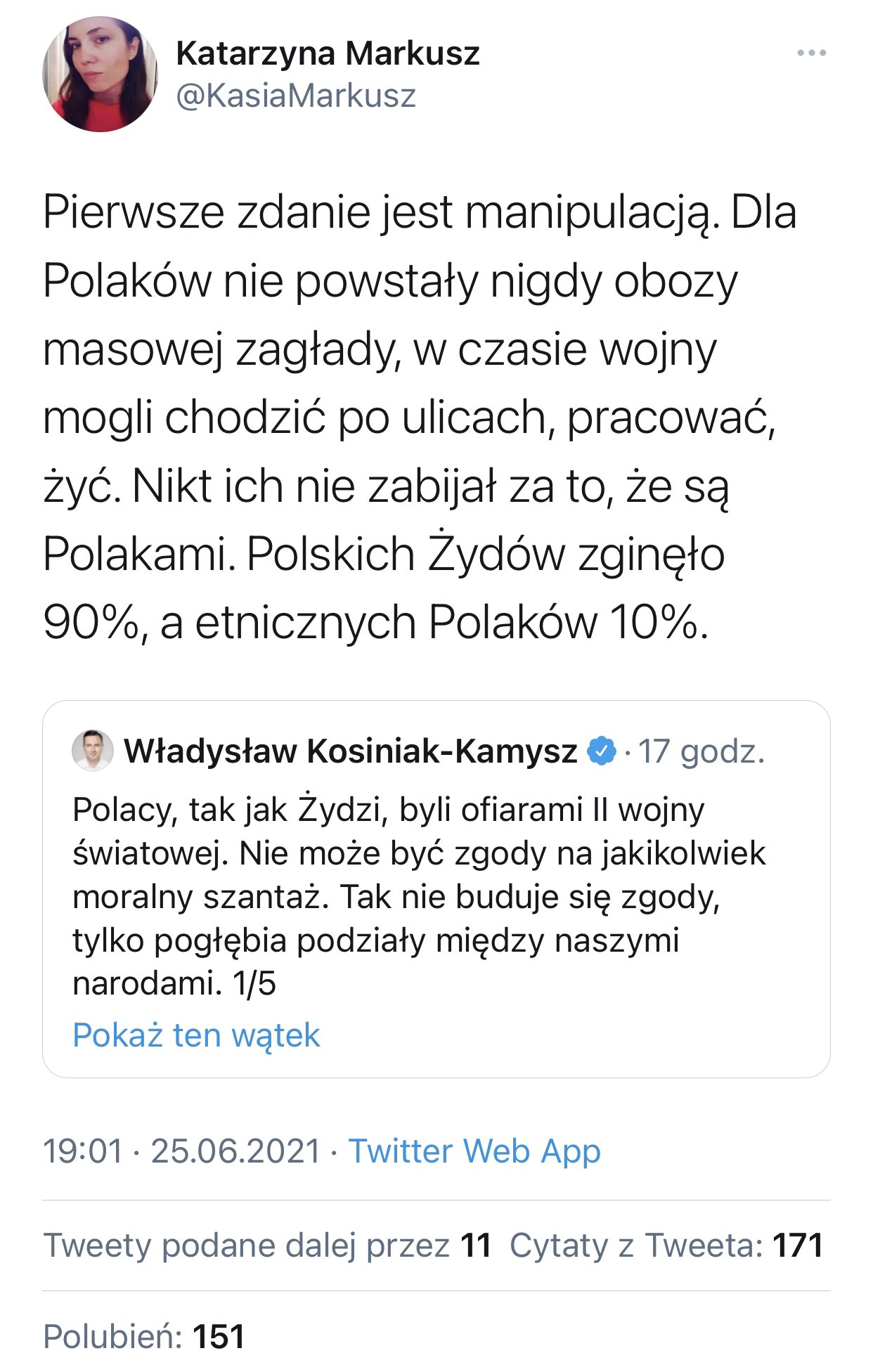The image size is (873, 1372).
Task: Expand thread via 'Pokaż ten wątek'
Action: coord(196,1035)
